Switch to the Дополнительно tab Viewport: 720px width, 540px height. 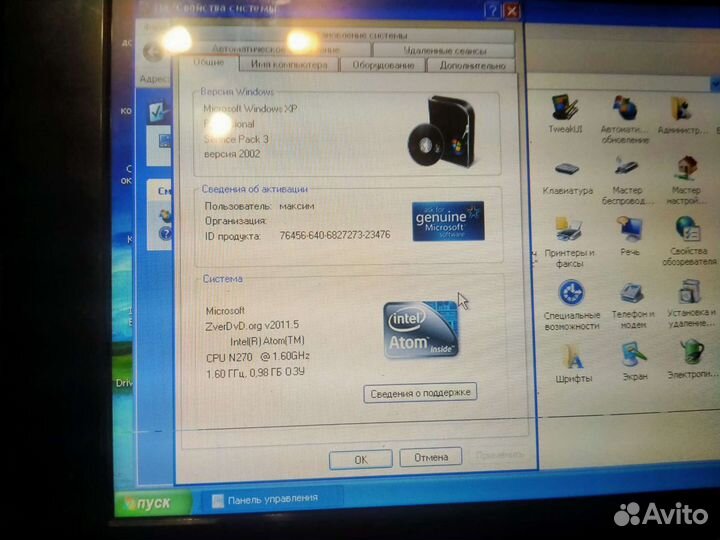[472, 66]
